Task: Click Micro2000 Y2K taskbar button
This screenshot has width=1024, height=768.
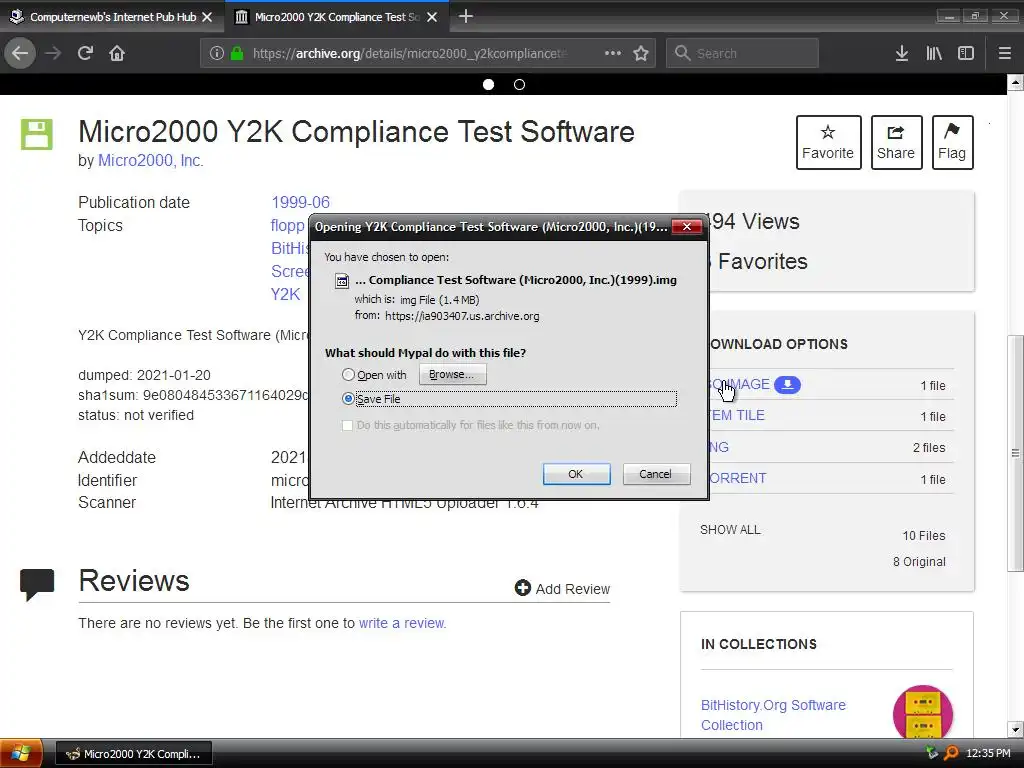Action: [x=134, y=754]
